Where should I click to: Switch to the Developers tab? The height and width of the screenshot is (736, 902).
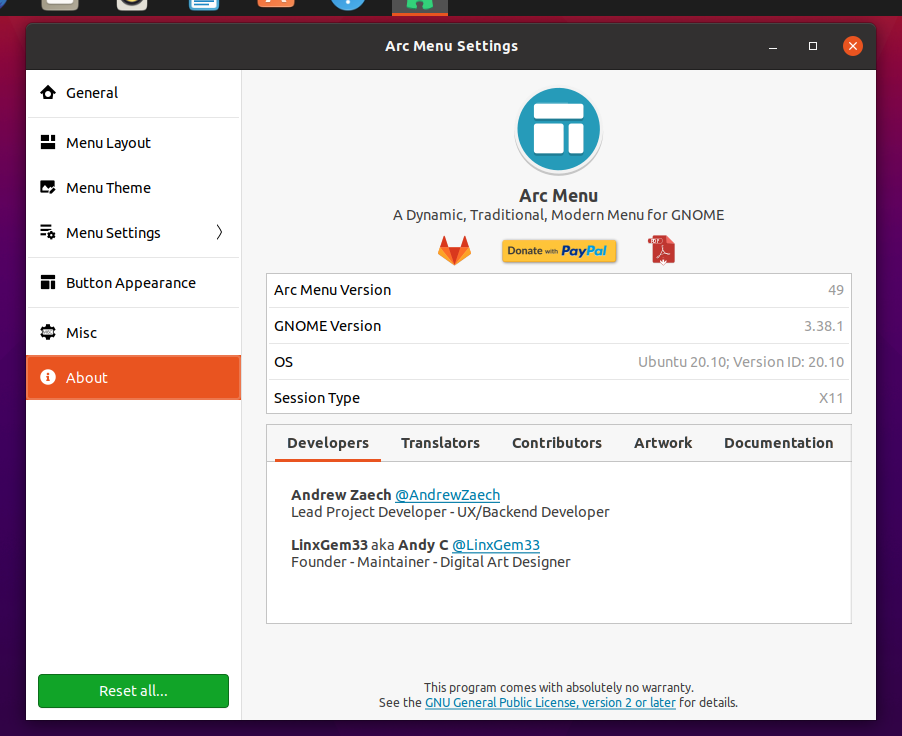click(328, 443)
